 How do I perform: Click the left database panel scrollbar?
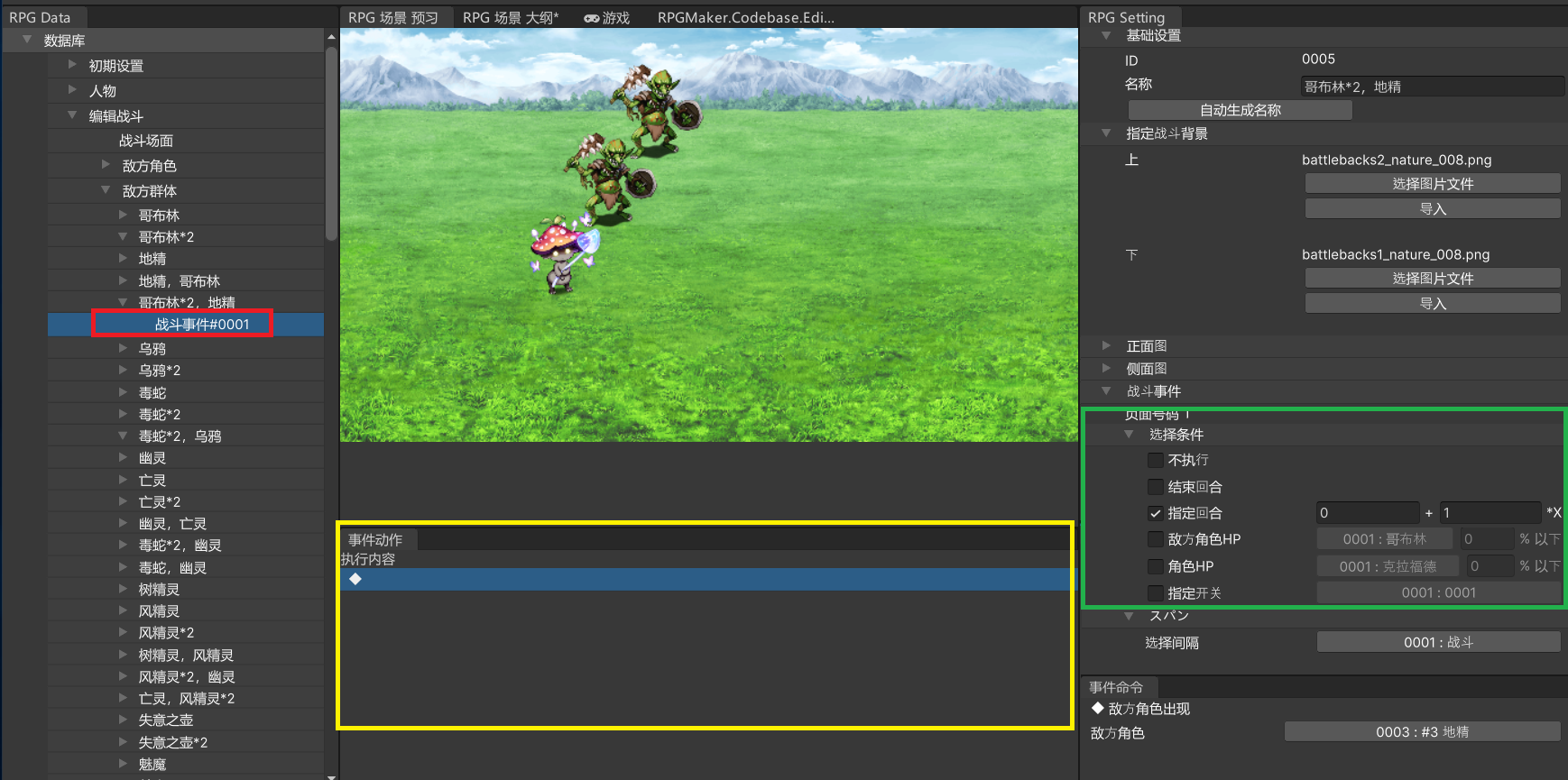point(331,144)
